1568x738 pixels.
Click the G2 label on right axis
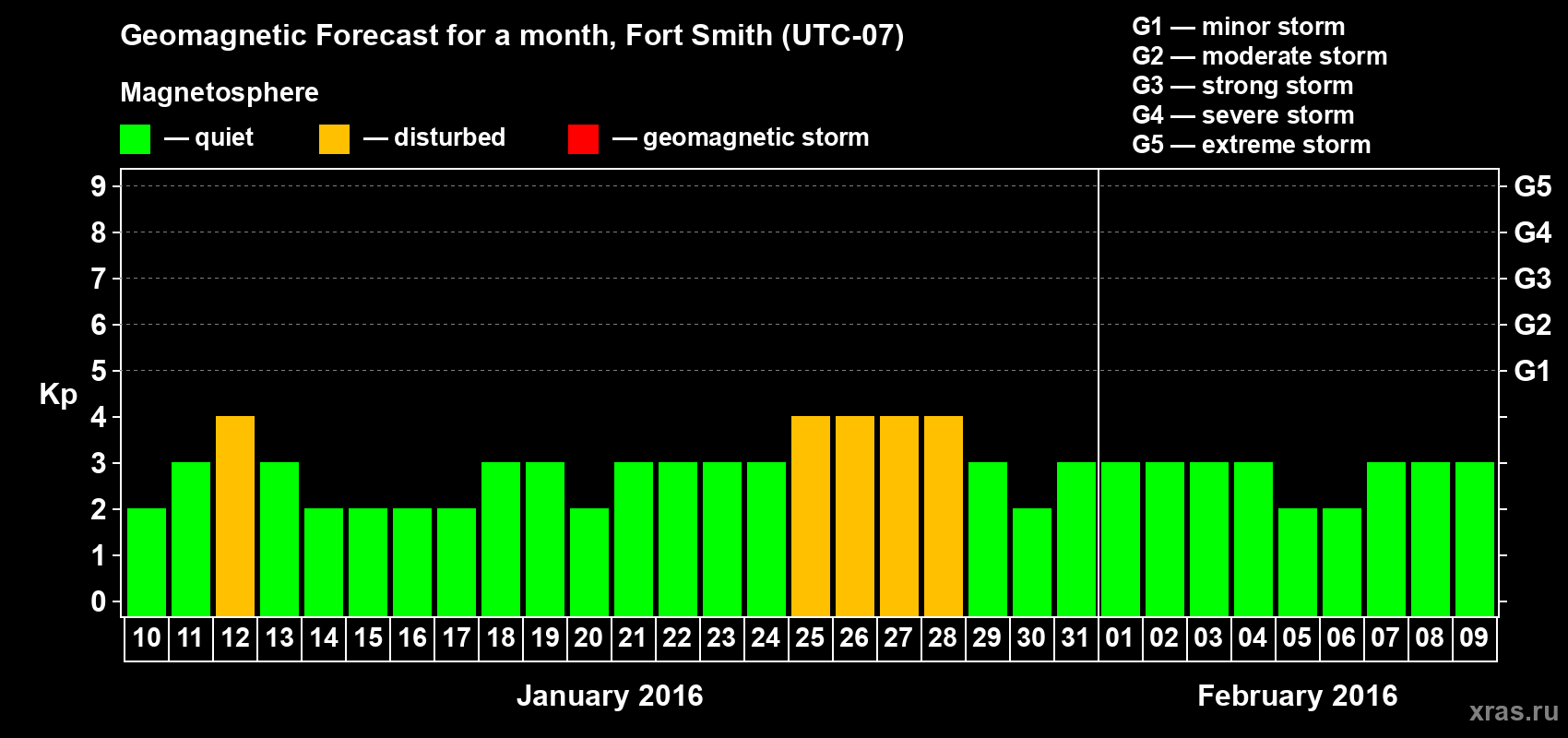click(1532, 325)
